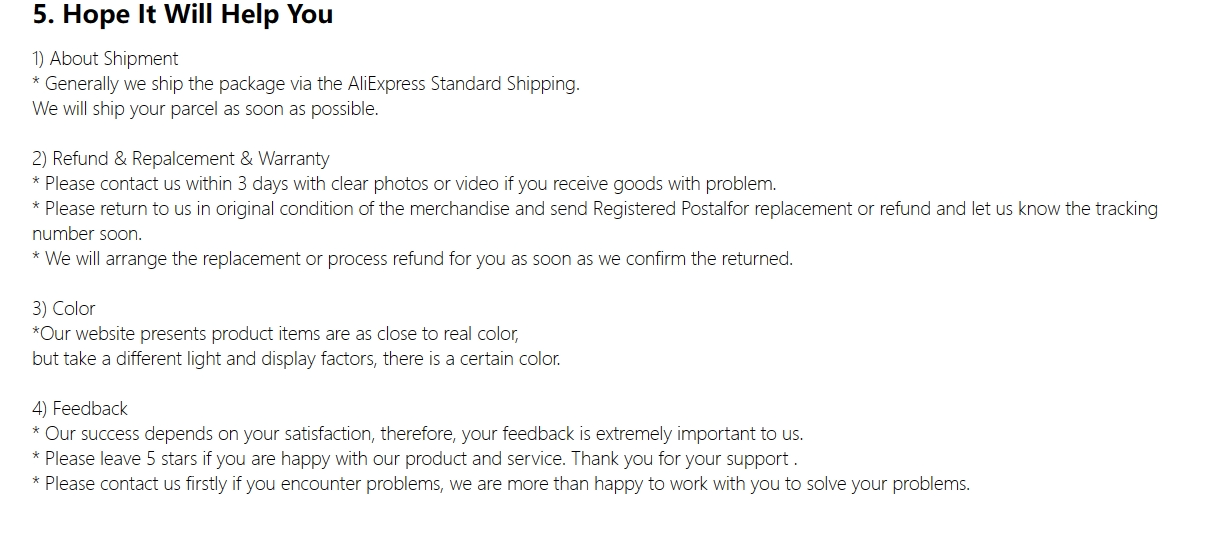The image size is (1220, 535).
Task: Click the AliExpress Standard Shipping sentence
Action: 306,84
